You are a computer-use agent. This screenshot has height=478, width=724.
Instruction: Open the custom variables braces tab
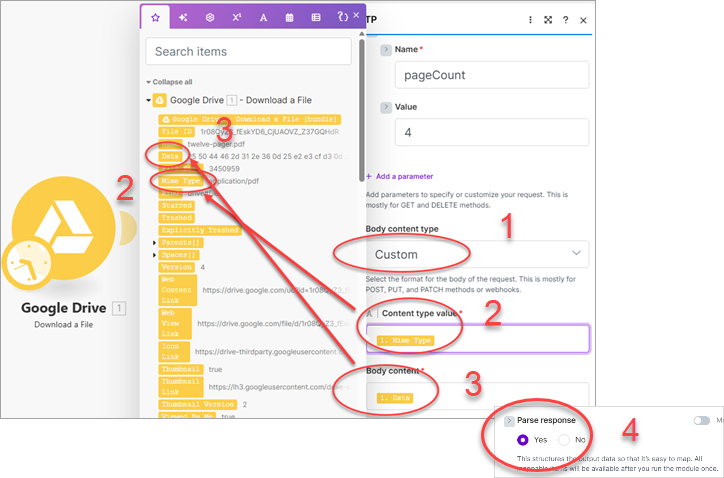[342, 17]
